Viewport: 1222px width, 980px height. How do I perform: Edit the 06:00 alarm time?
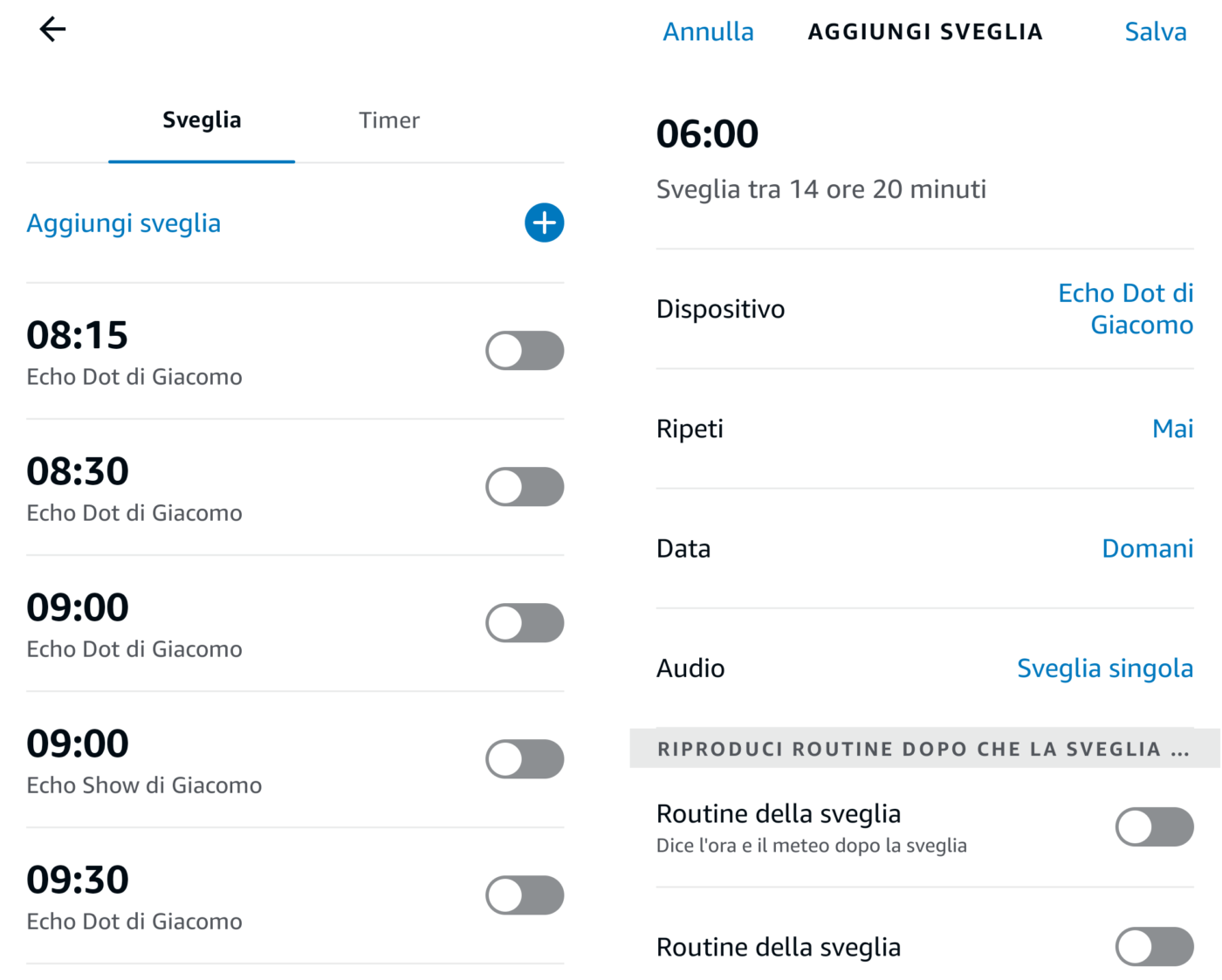(707, 134)
